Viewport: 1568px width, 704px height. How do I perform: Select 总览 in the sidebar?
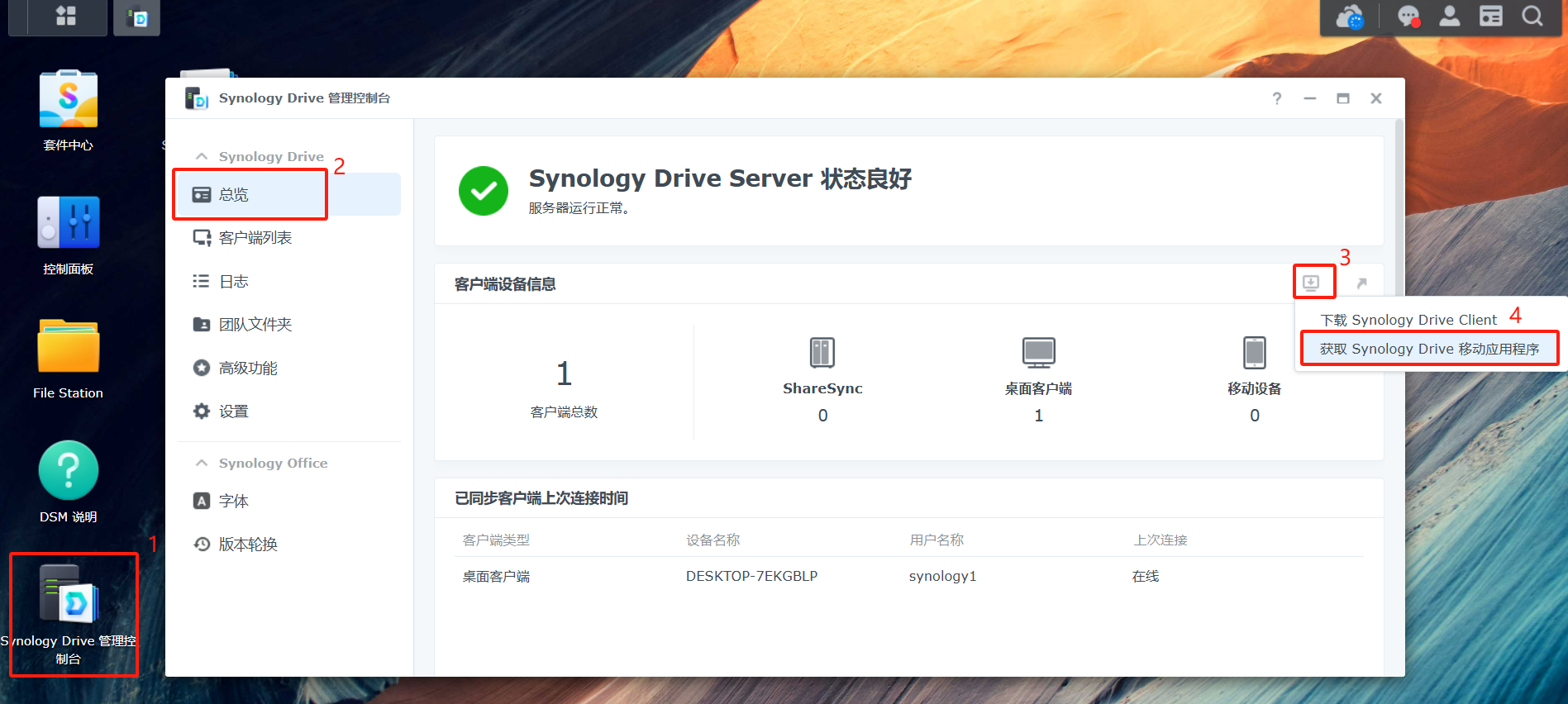point(289,194)
